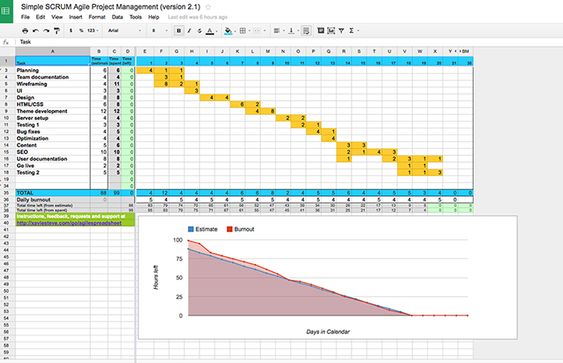
Task: Open text color picker
Action: 210,31
